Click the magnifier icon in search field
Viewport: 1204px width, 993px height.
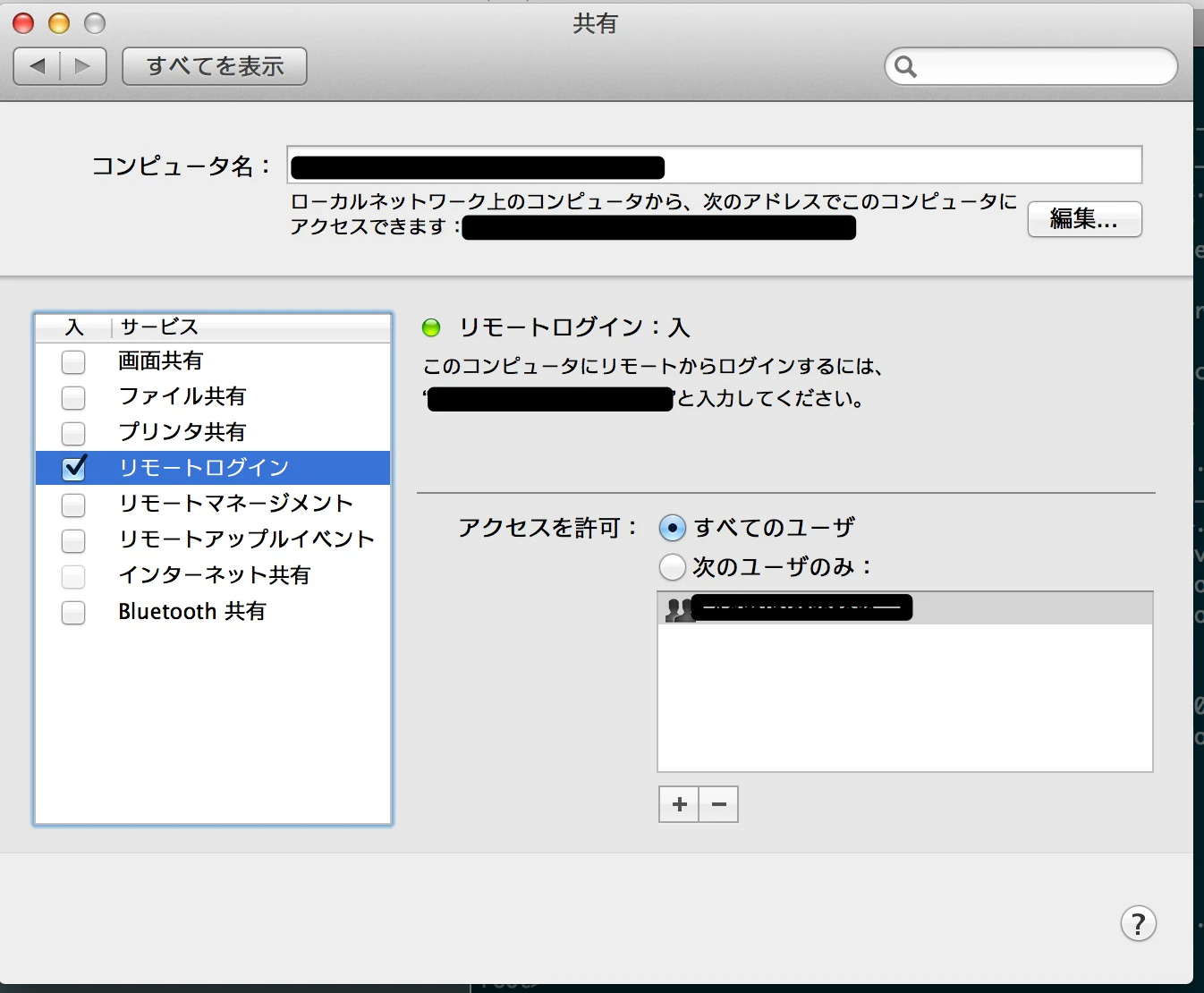[x=905, y=67]
